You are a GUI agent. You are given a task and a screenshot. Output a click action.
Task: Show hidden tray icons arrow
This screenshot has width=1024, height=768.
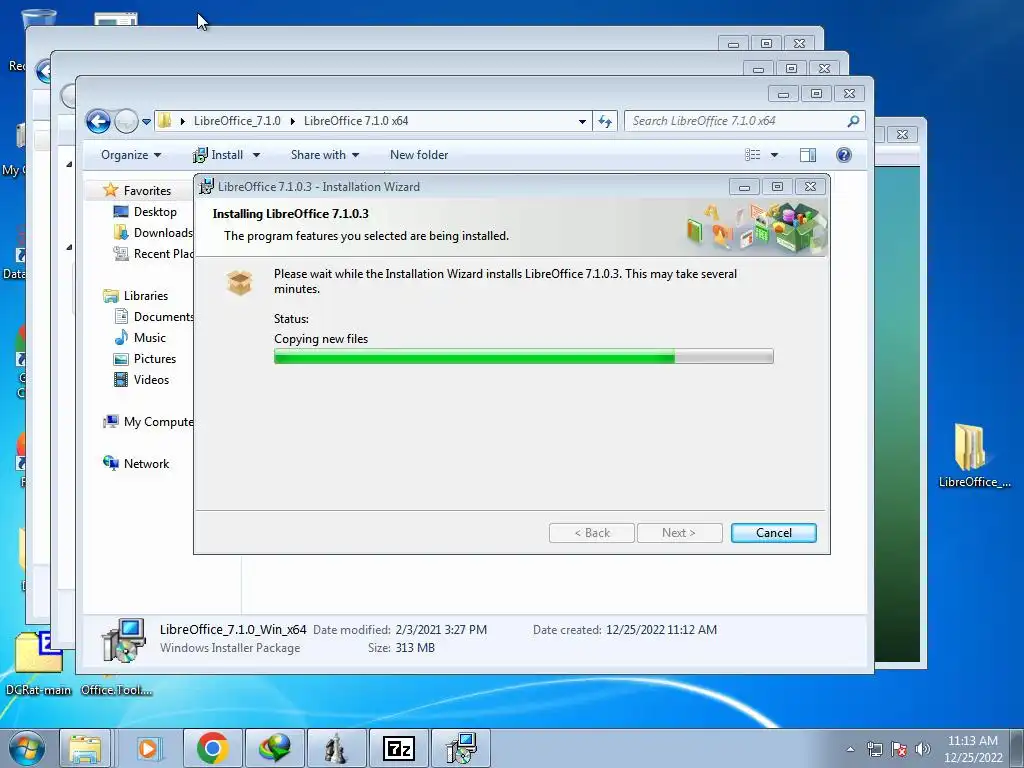point(850,749)
